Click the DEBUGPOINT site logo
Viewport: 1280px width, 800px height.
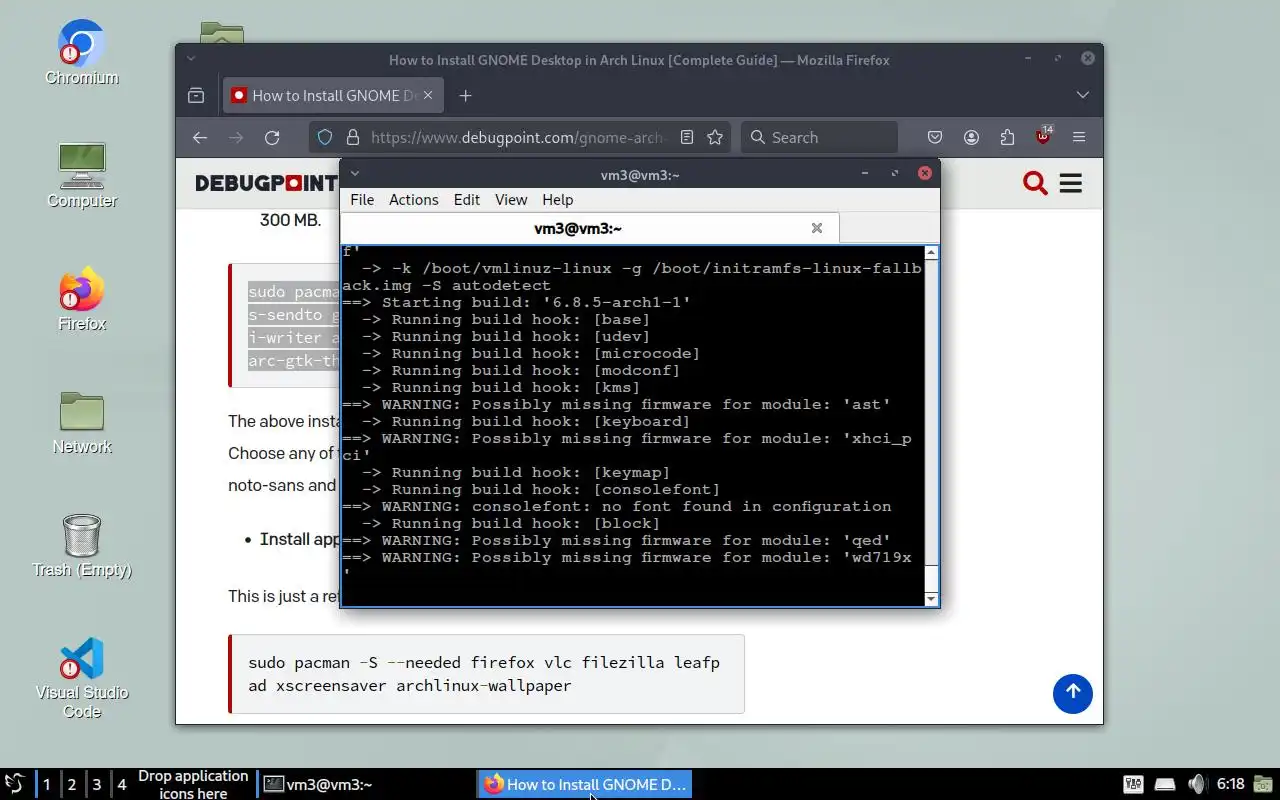pyautogui.click(x=266, y=183)
